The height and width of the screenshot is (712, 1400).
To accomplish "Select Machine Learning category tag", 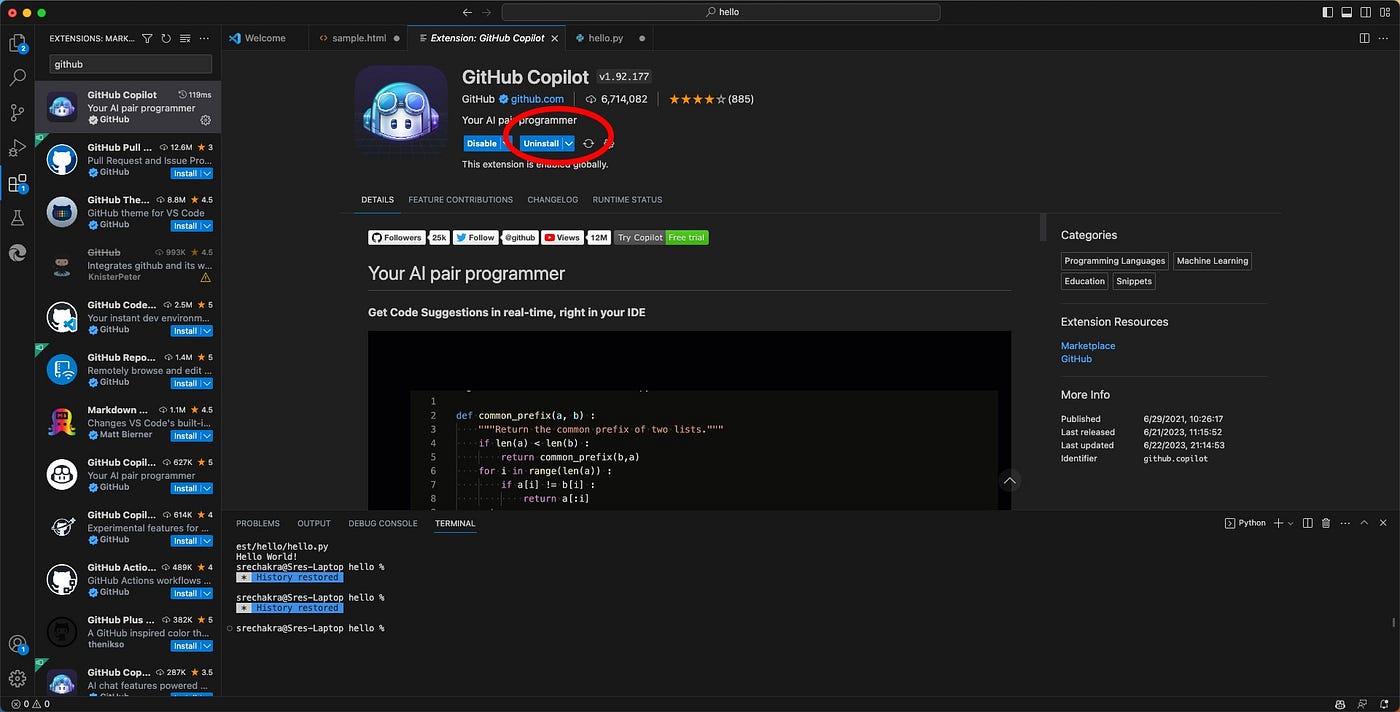I will (x=1212, y=261).
